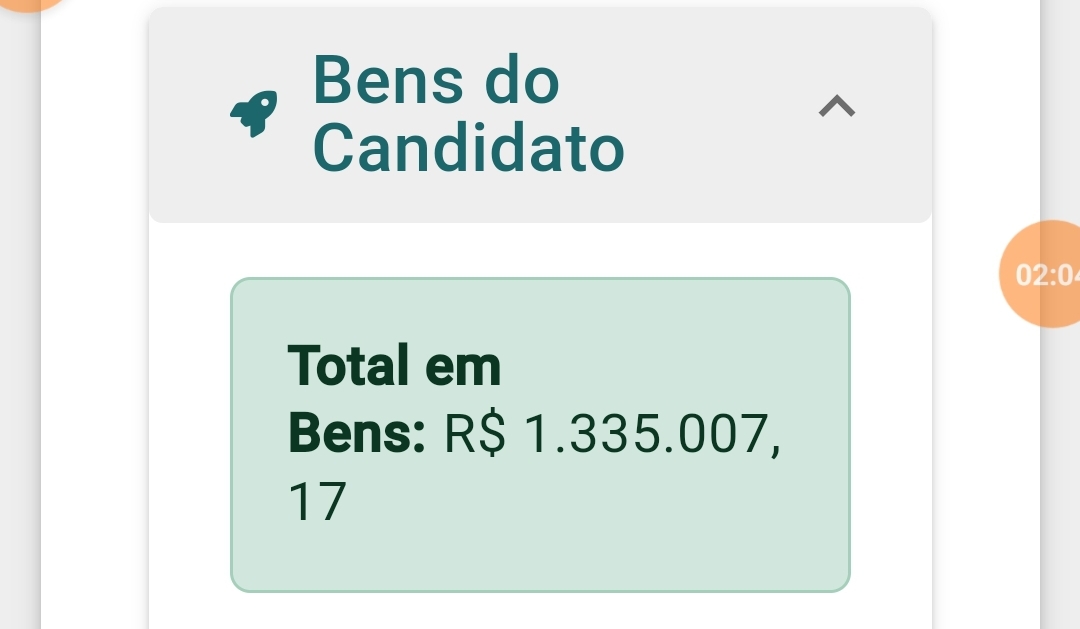Tap the partial orange circle at top-left corner
The height and width of the screenshot is (629, 1080).
30,4
